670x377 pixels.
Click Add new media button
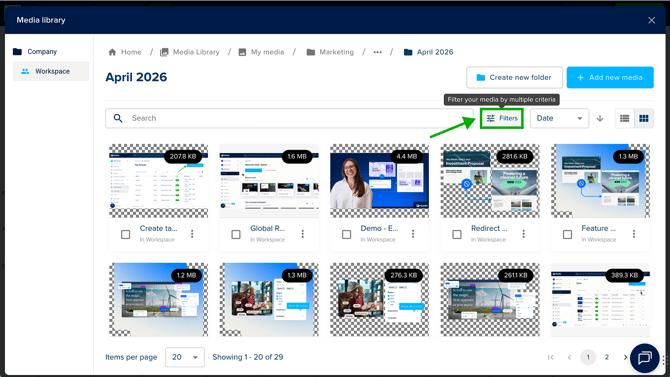click(x=610, y=77)
